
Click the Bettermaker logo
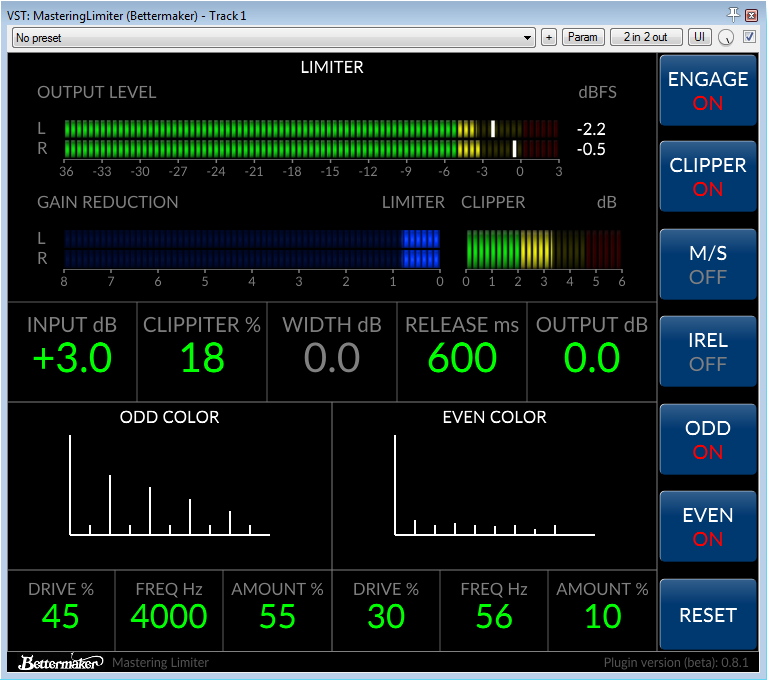click(61, 662)
